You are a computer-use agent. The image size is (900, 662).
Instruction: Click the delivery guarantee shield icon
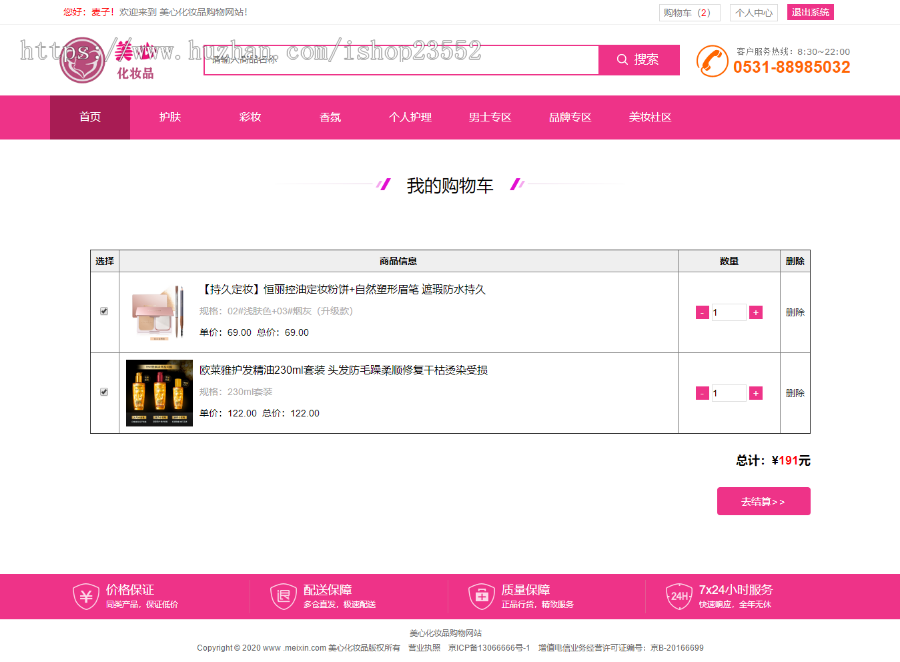click(x=283, y=596)
